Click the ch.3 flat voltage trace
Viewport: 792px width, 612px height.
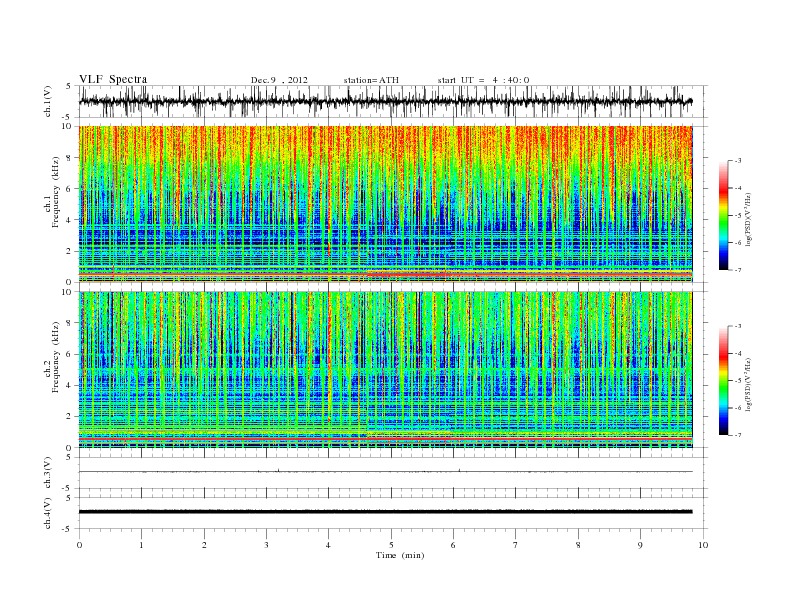385,472
